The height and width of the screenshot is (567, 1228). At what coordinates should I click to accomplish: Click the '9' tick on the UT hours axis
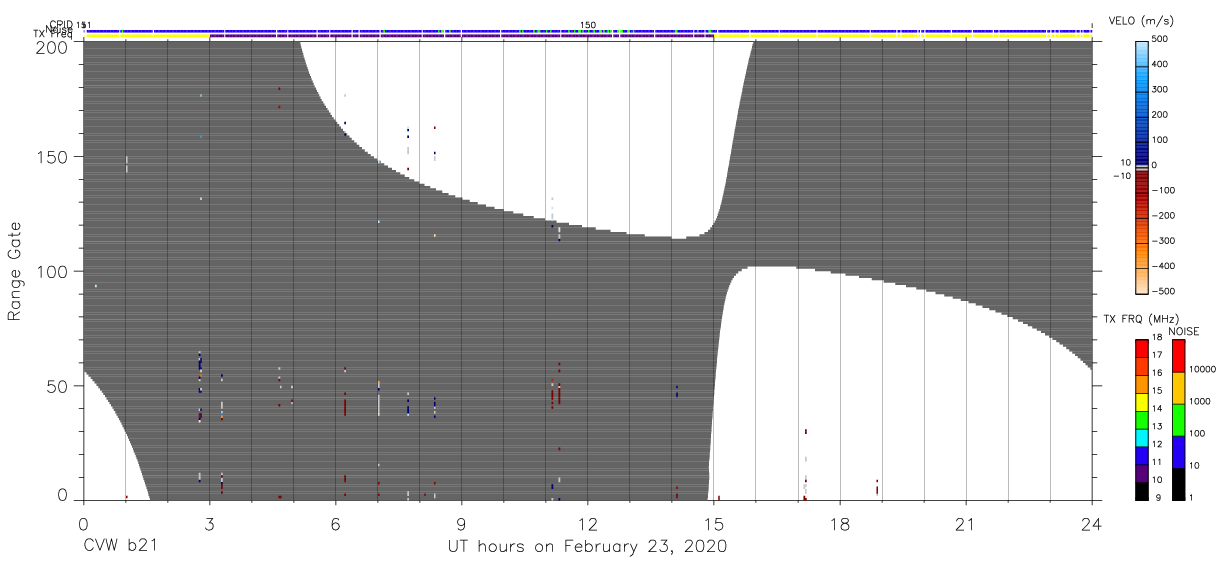pyautogui.click(x=461, y=525)
